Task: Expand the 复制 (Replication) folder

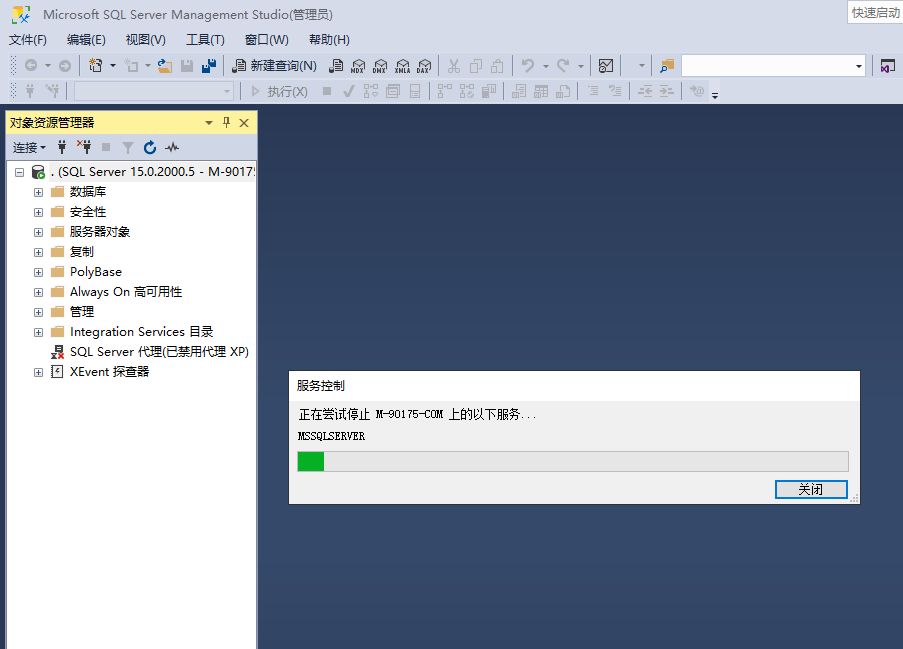Action: 39,252
